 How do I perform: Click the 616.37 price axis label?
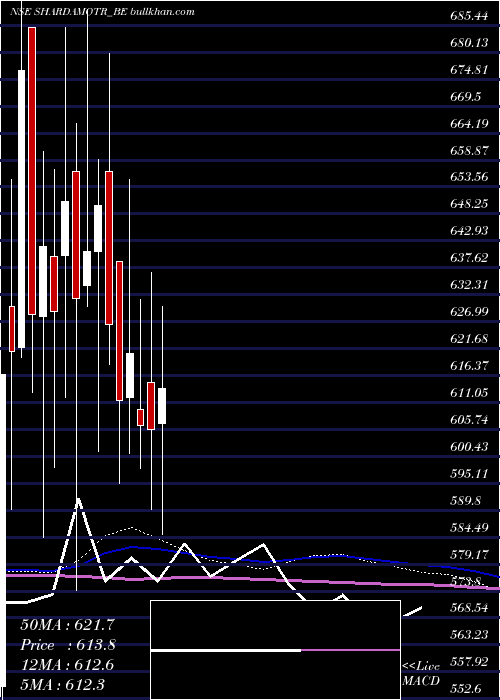click(469, 366)
